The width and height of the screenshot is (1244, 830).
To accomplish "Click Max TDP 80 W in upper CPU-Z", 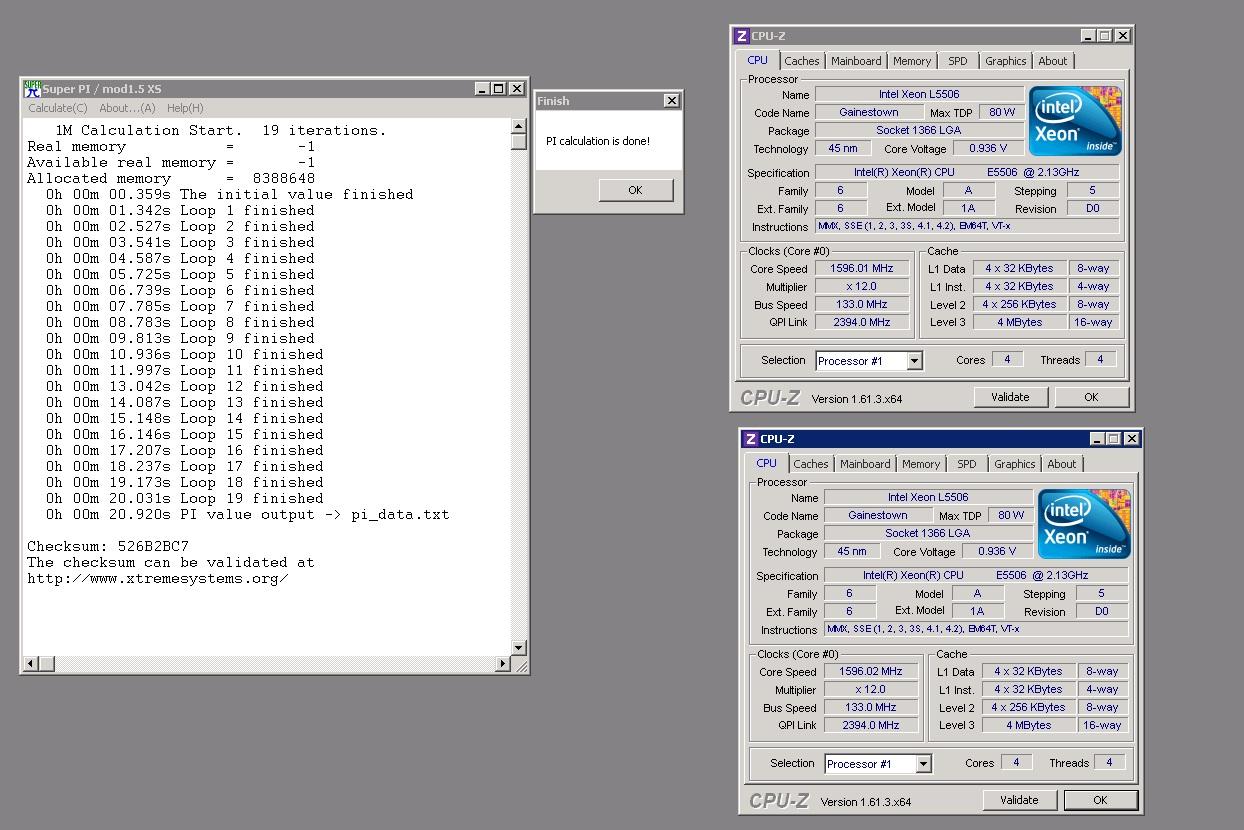I will click(1001, 112).
